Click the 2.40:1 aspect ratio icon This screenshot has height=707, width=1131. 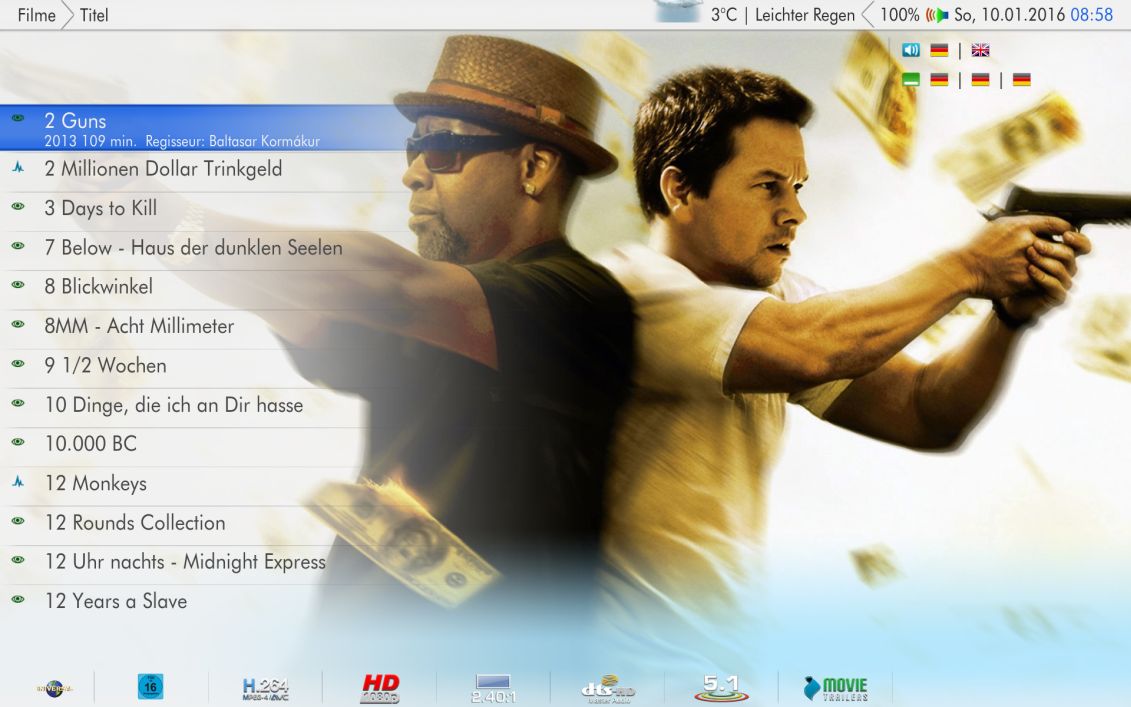point(493,689)
